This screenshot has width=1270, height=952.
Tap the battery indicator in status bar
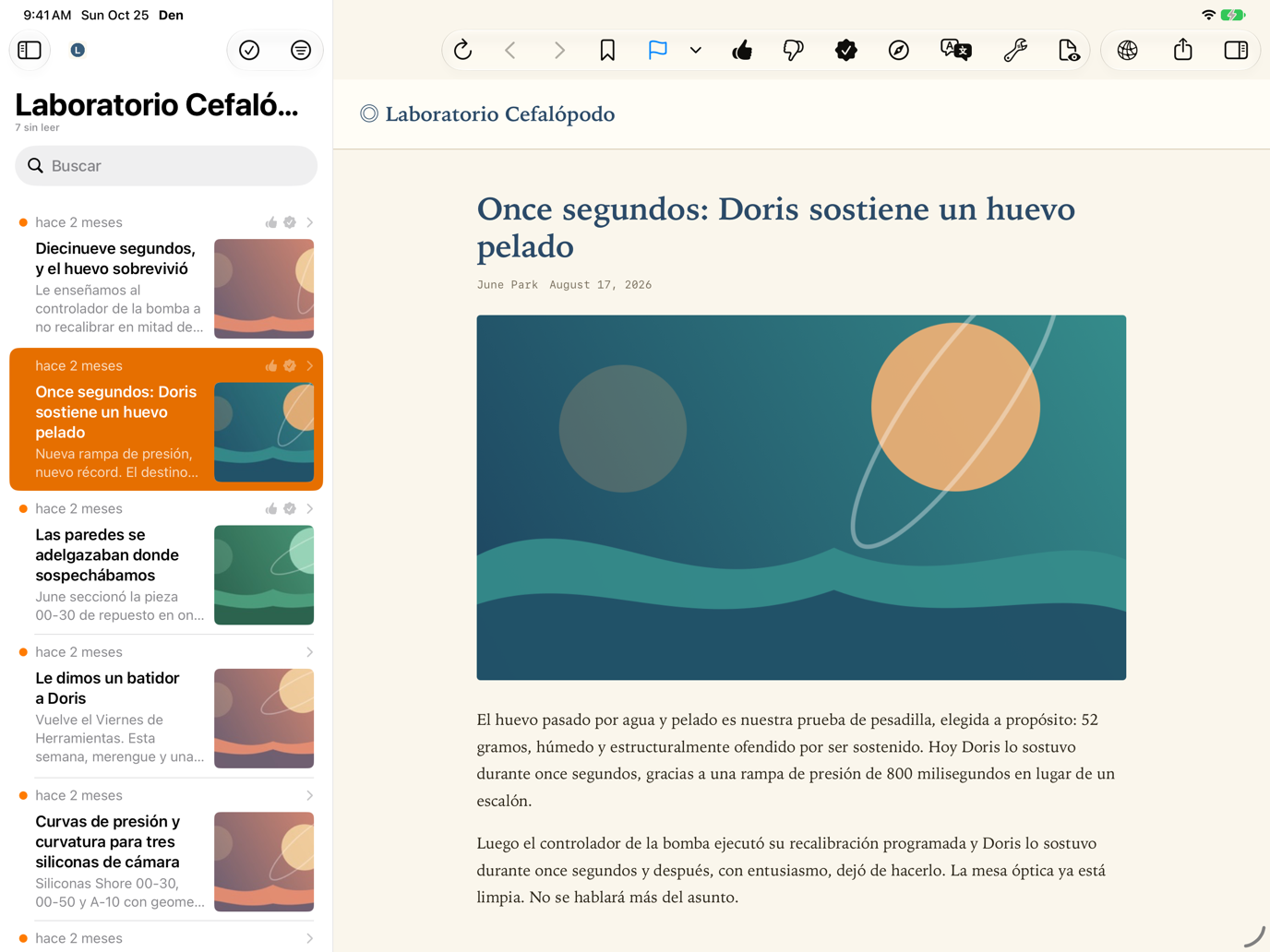point(1233,15)
